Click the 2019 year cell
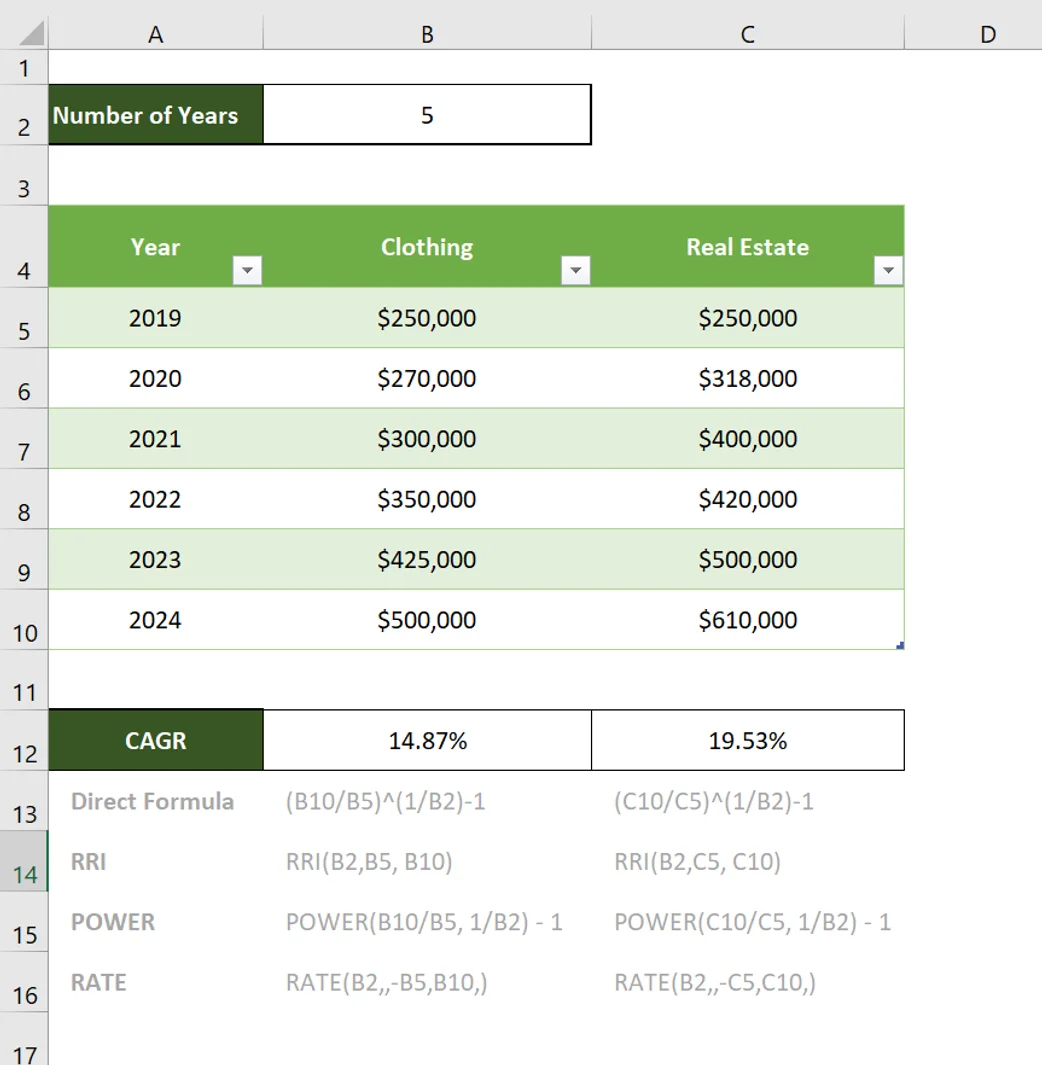Viewport: 1042px width, 1065px height. [155, 318]
